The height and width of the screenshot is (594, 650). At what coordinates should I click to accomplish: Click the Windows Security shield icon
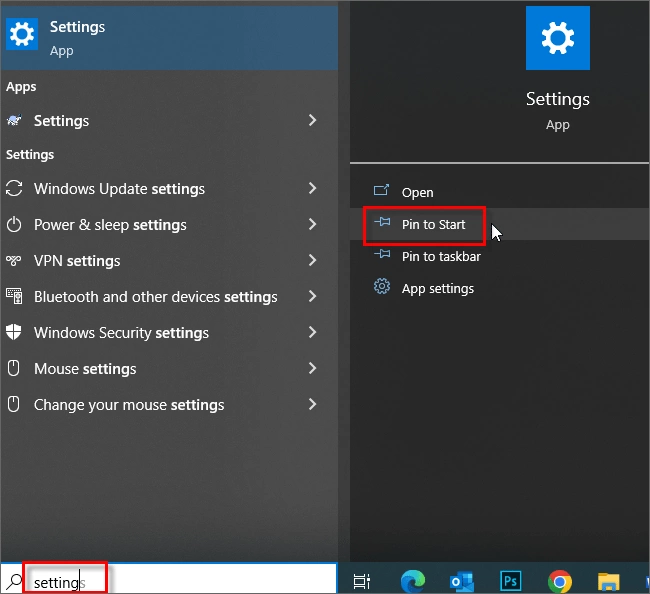point(14,332)
